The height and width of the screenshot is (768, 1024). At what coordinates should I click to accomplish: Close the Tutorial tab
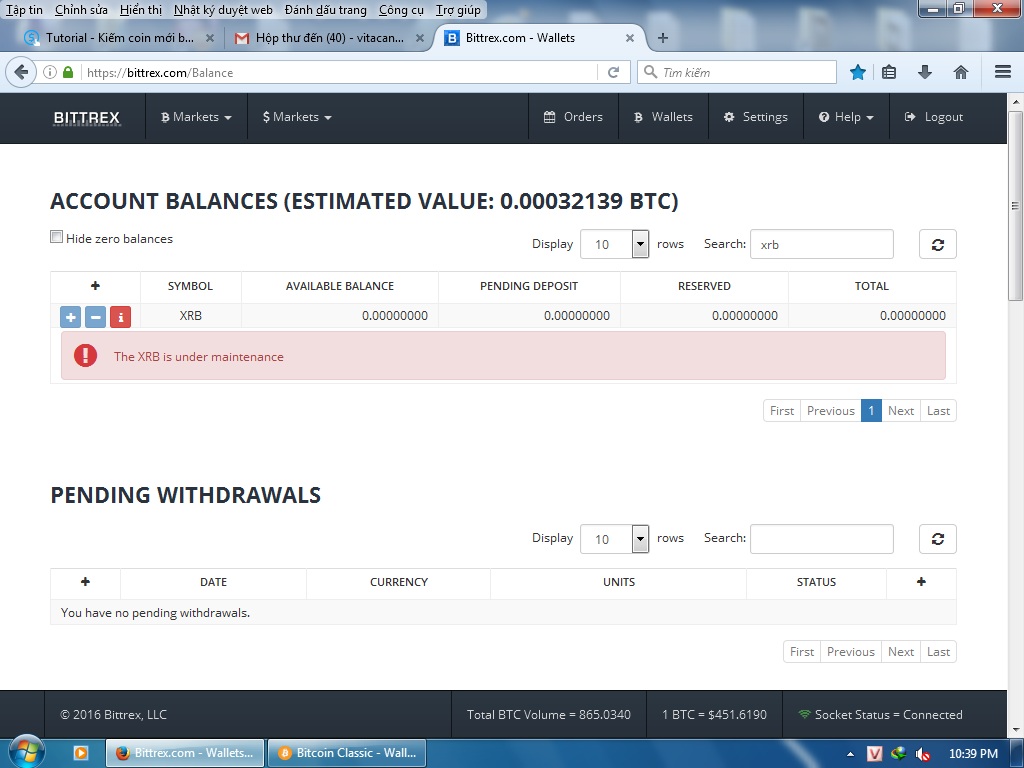click(210, 38)
